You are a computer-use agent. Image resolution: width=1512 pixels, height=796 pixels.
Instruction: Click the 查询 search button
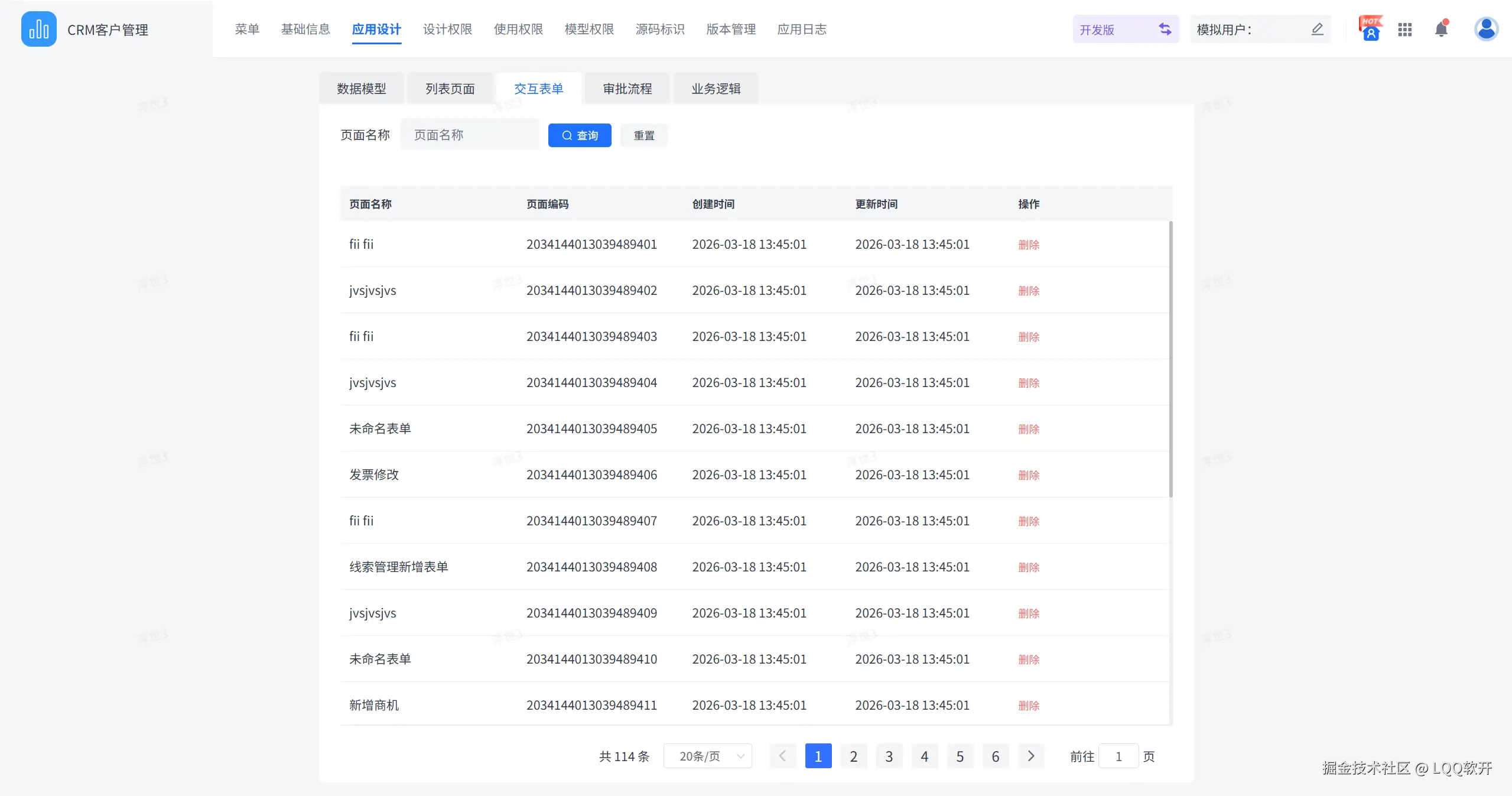[579, 135]
